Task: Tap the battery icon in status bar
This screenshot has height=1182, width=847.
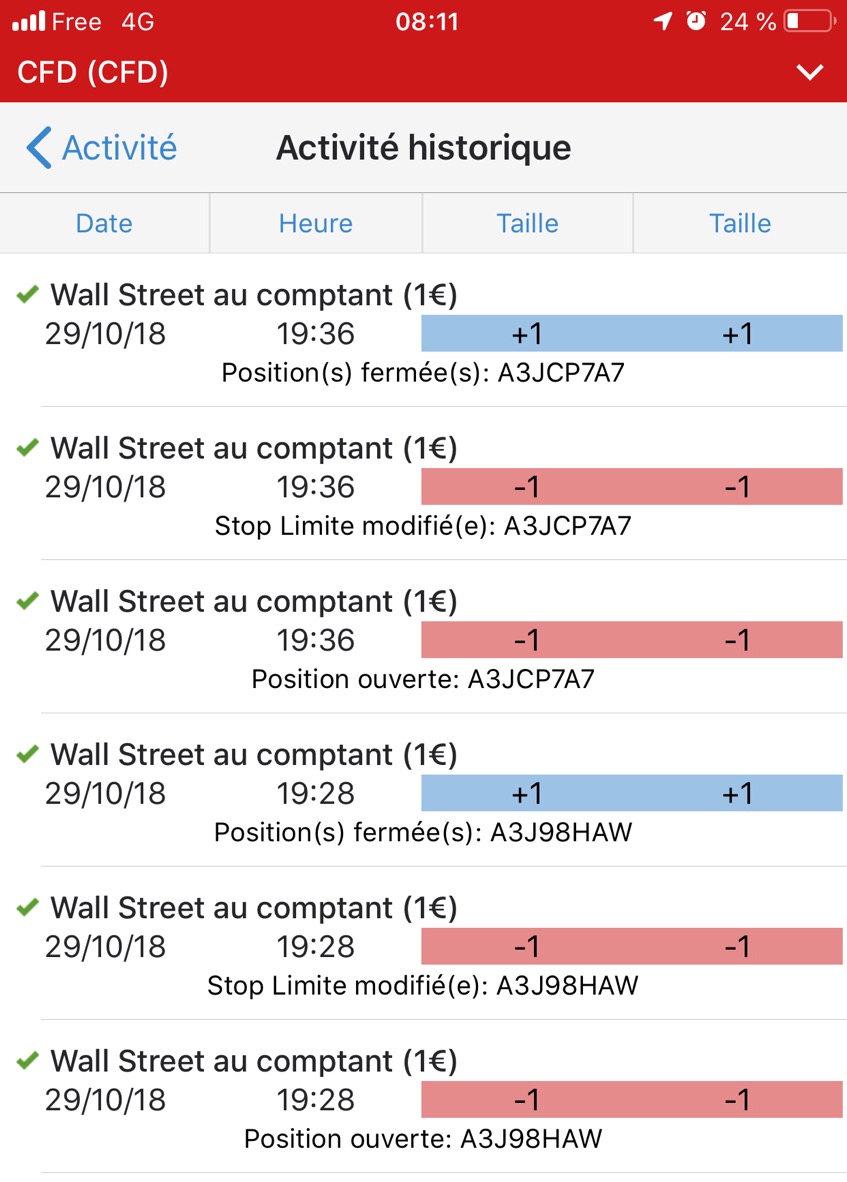Action: (809, 21)
